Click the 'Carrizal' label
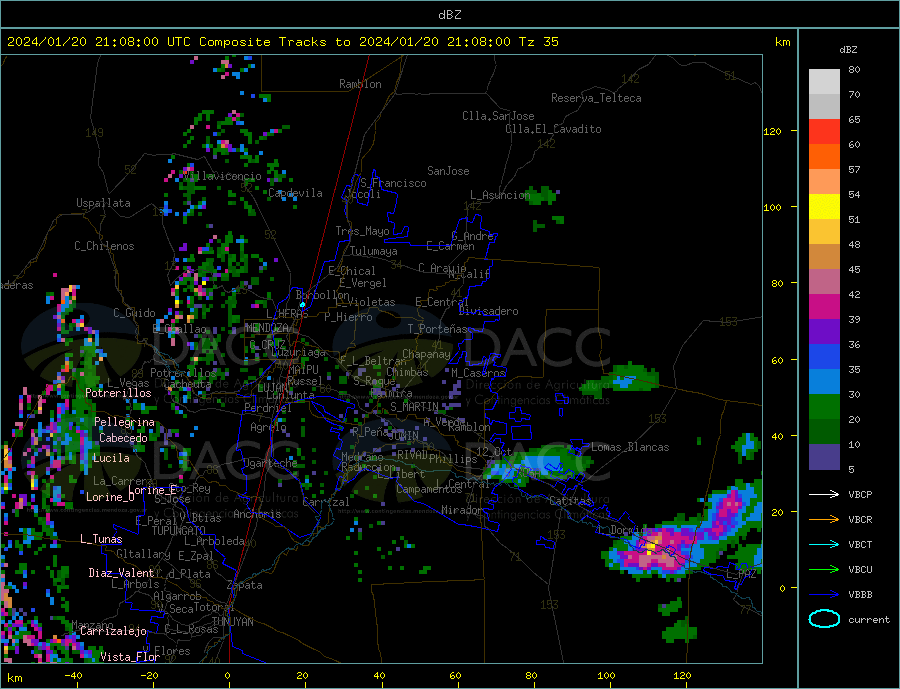 coord(326,502)
